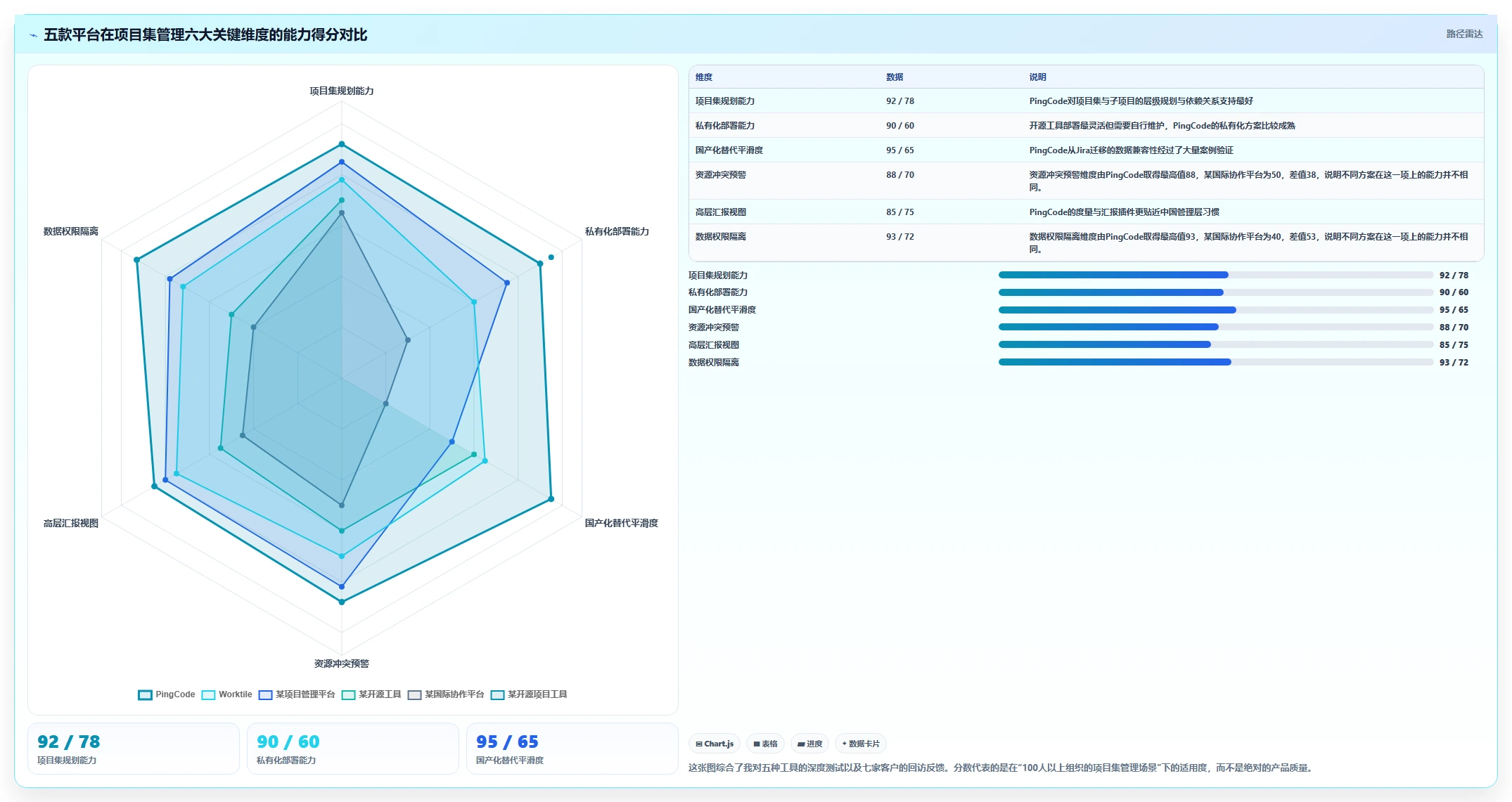Click the 进度 chip
The image size is (1512, 802).
(809, 744)
